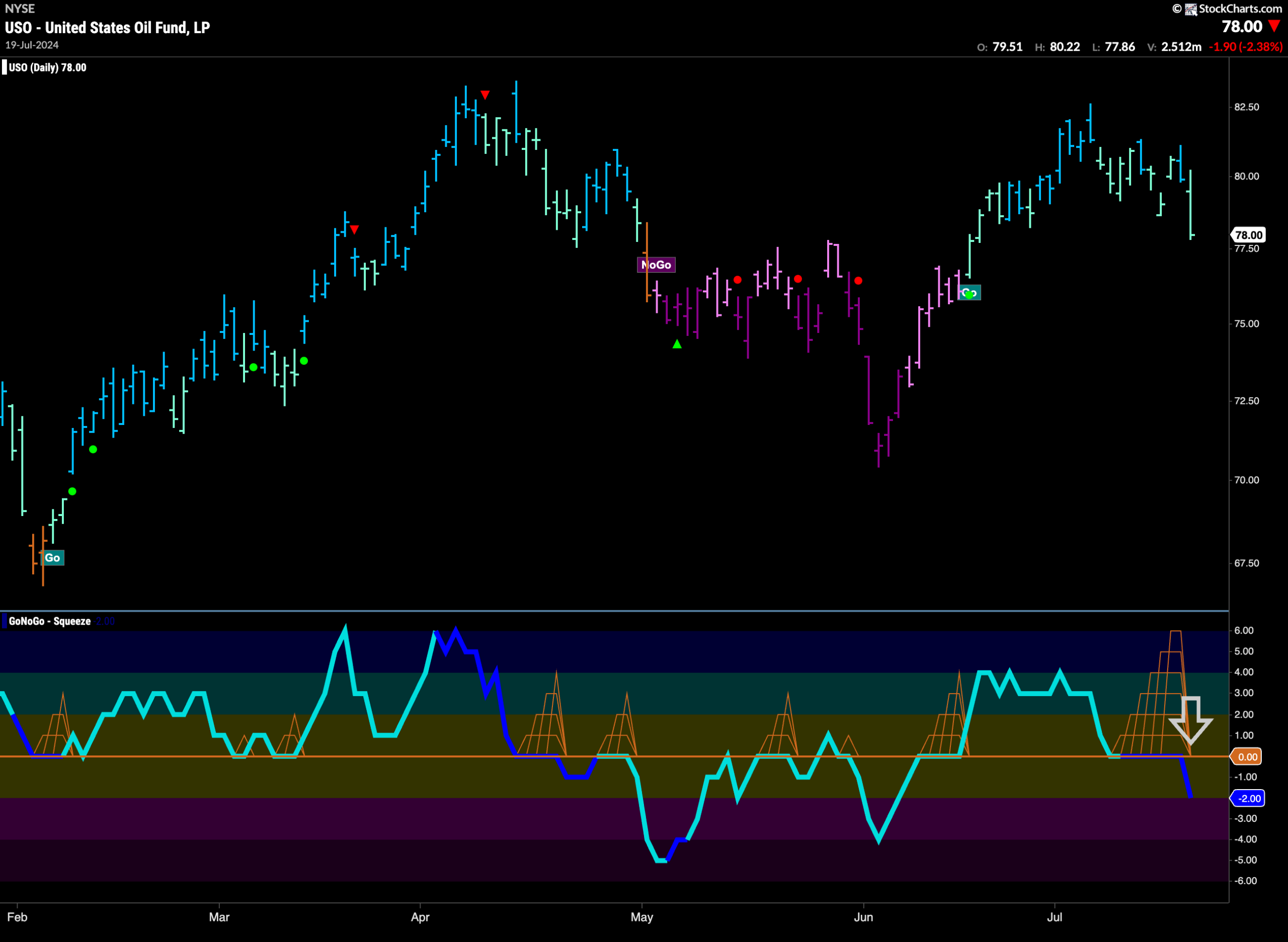1288x942 pixels.
Task: Click the Go label flag in mid-June
Action: [x=969, y=293]
